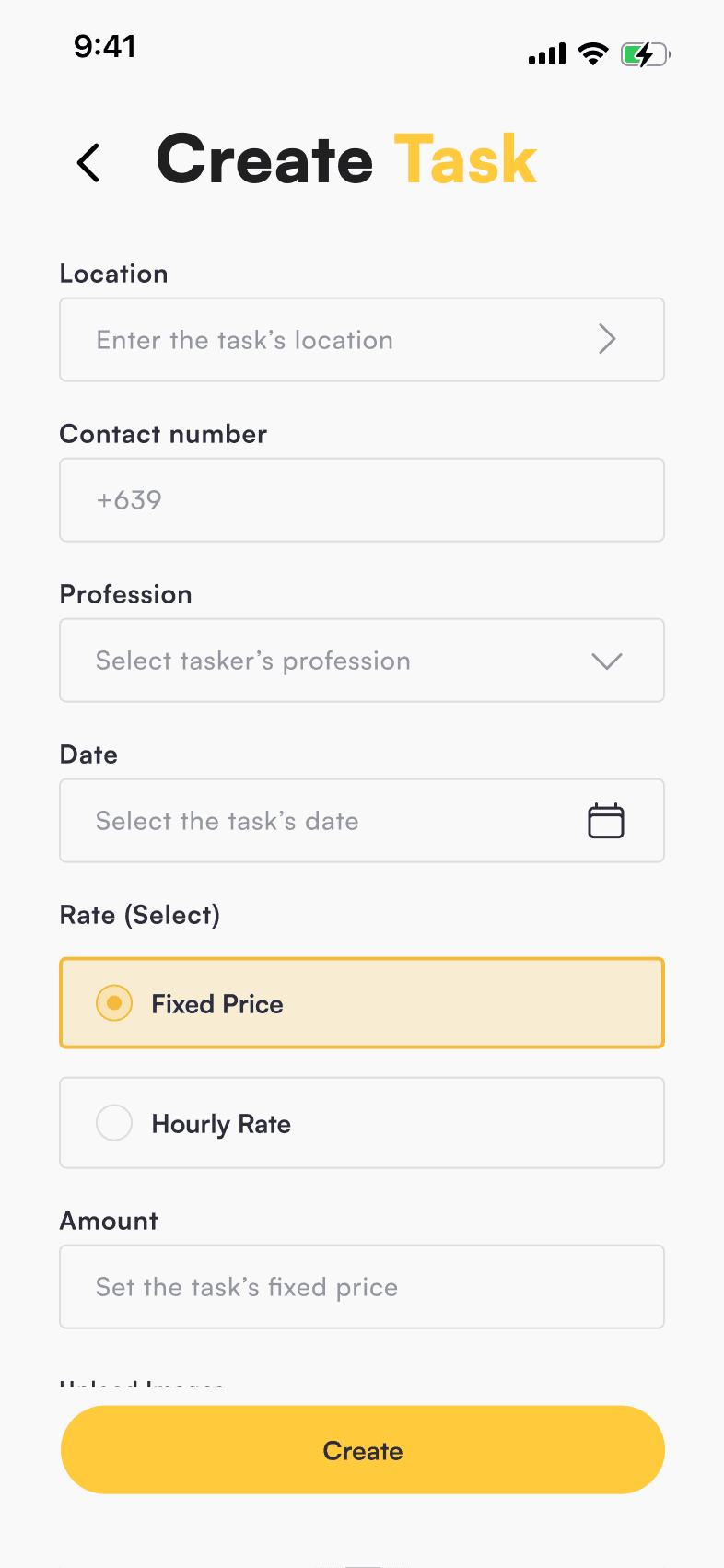The width and height of the screenshot is (724, 1568).
Task: Click the Amount fixed price input
Action: tap(361, 1287)
